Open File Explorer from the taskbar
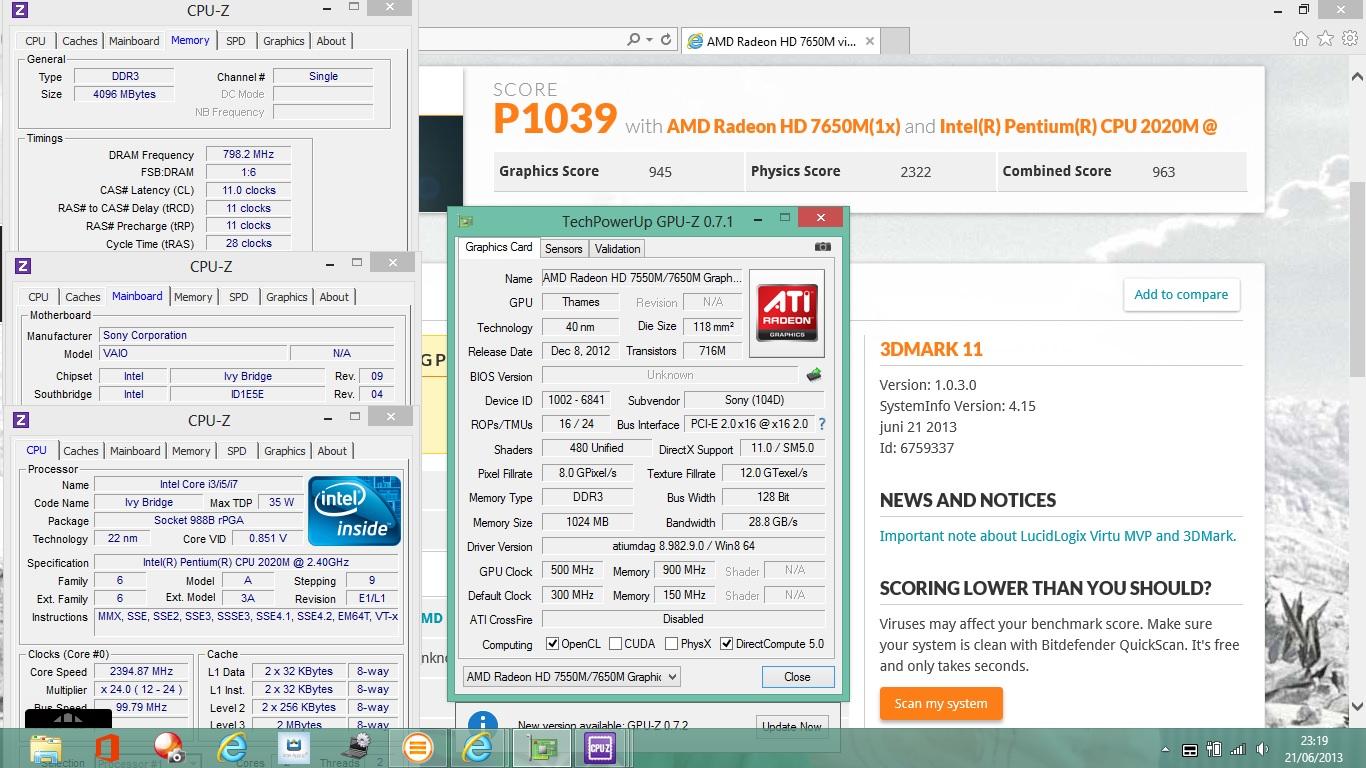The image size is (1366, 768). point(46,748)
